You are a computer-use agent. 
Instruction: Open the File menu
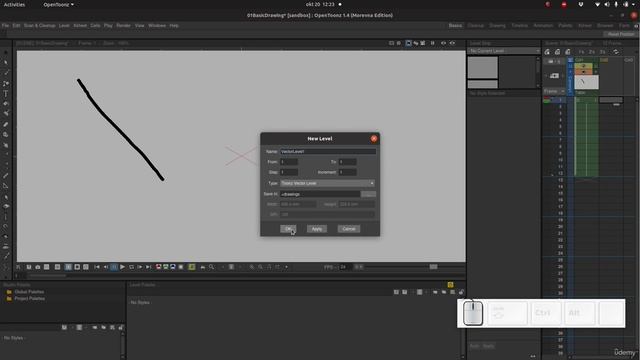(x=5, y=25)
